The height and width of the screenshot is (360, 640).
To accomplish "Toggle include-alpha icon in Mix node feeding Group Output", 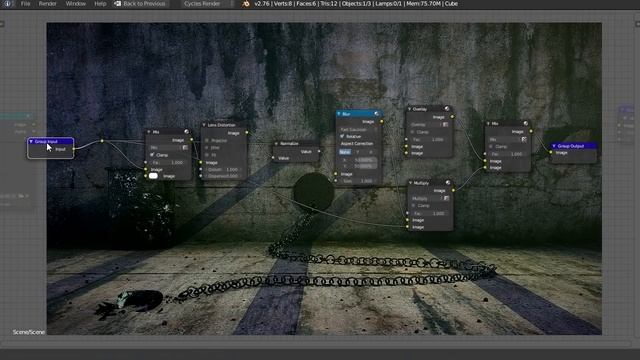I will [524, 139].
